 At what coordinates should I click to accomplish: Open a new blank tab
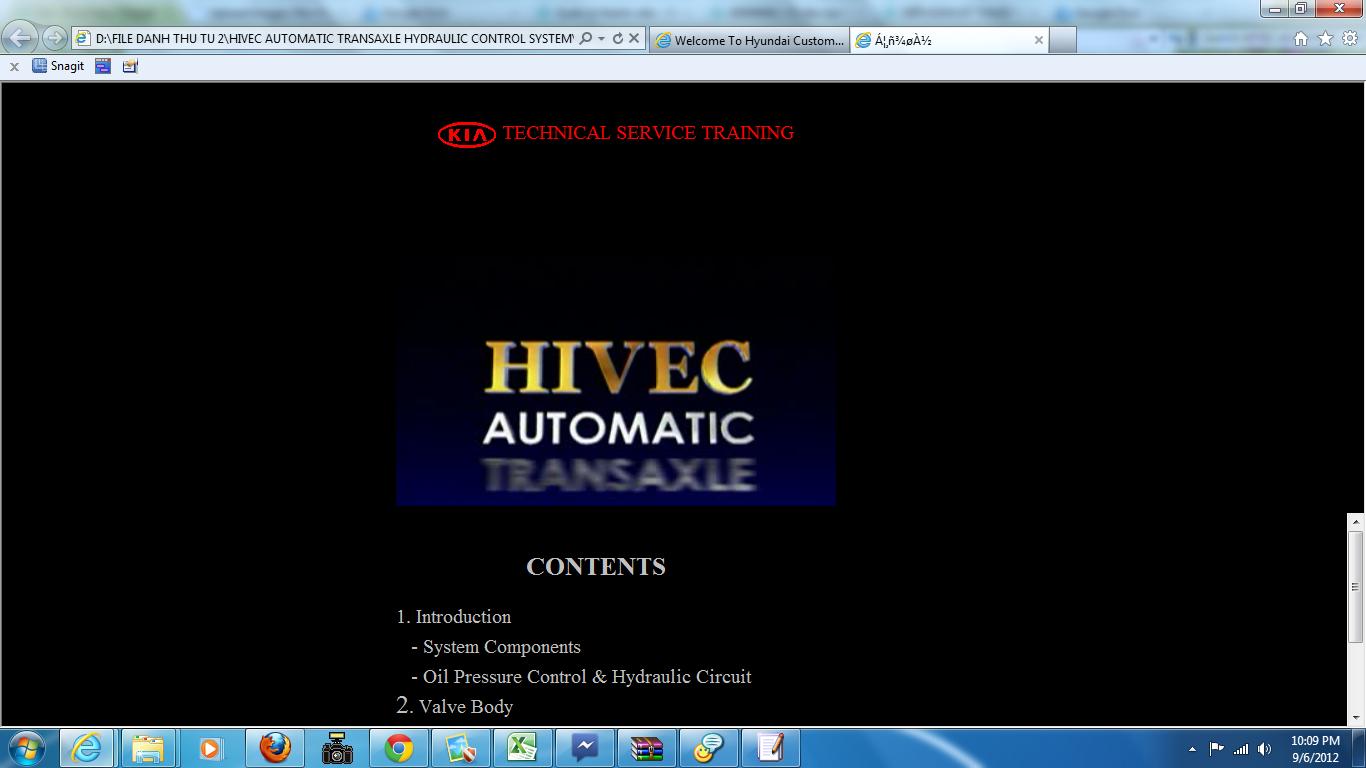click(1062, 40)
